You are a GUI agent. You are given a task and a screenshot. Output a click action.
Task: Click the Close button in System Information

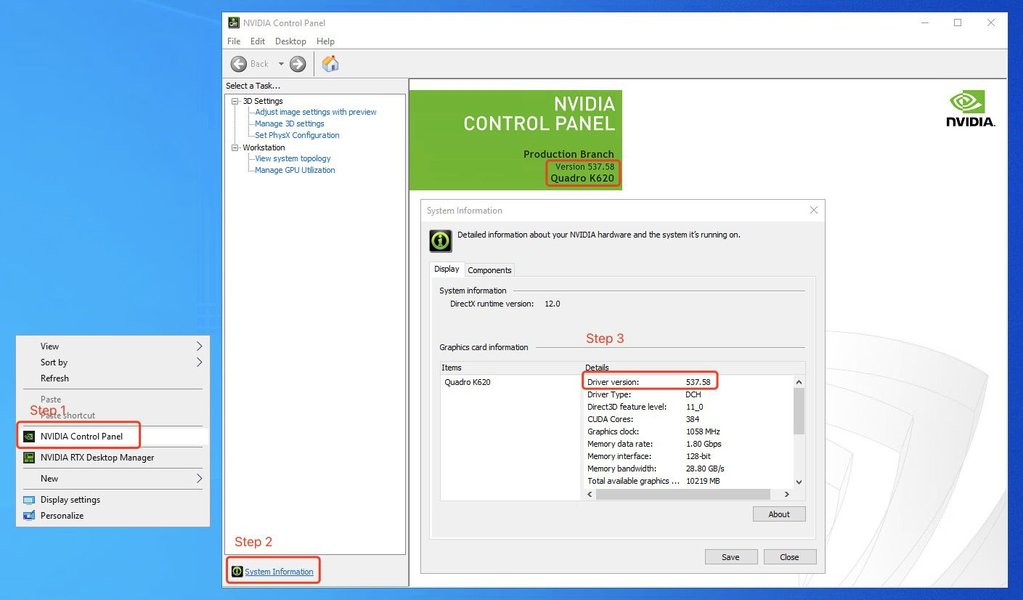pyautogui.click(x=789, y=557)
